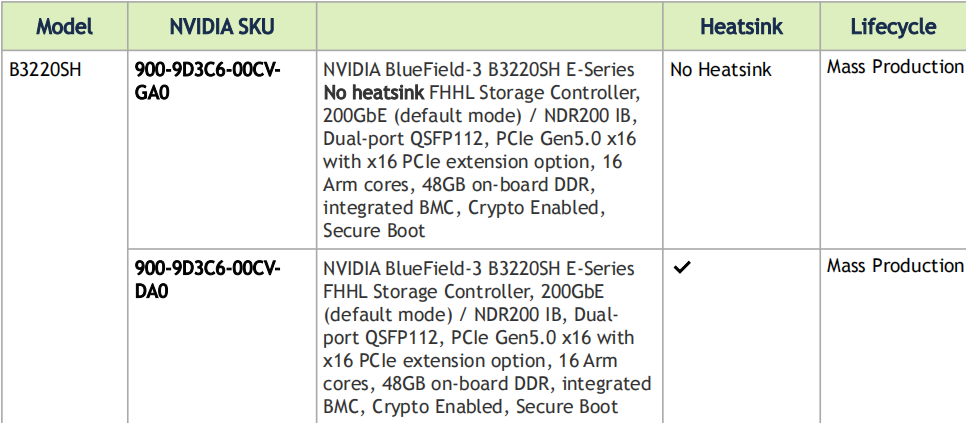Image resolution: width=966 pixels, height=423 pixels.
Task: Select SKU 900-9D3C6-00CV-GA0
Action: point(207,80)
